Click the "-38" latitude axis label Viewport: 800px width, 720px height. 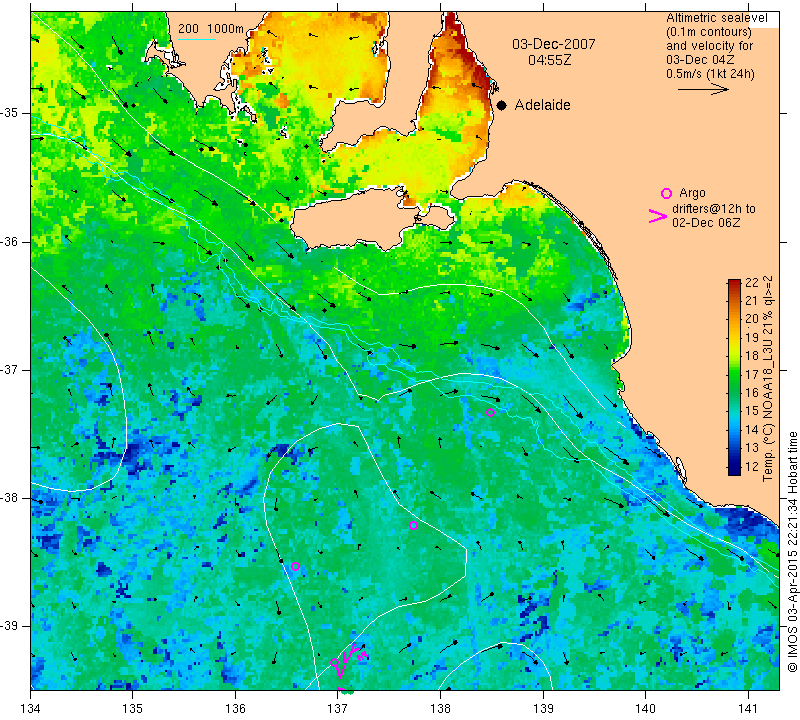point(9,498)
